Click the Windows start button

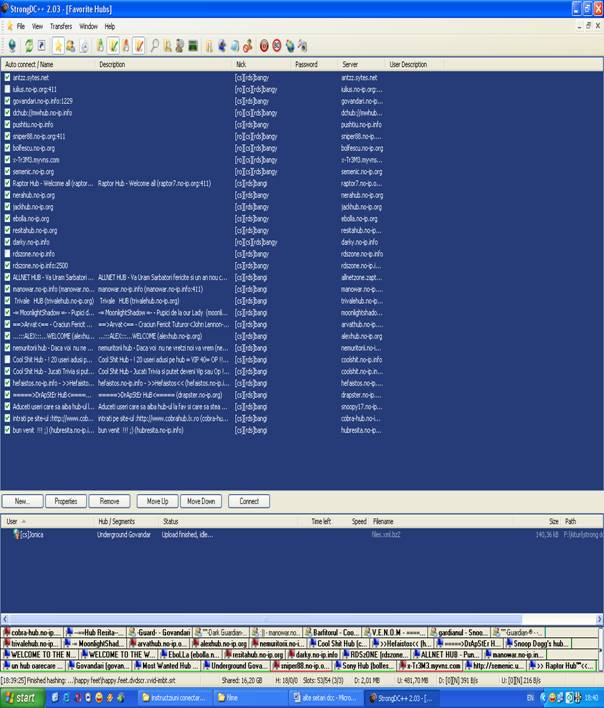pos(22,697)
